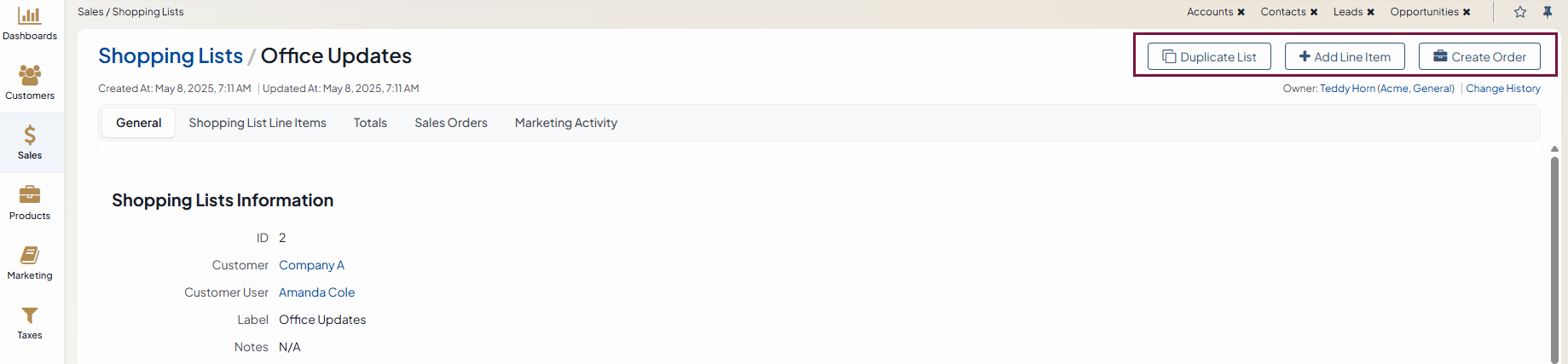
Task: Close the Contacts pinned shortcut
Action: coord(1314,12)
